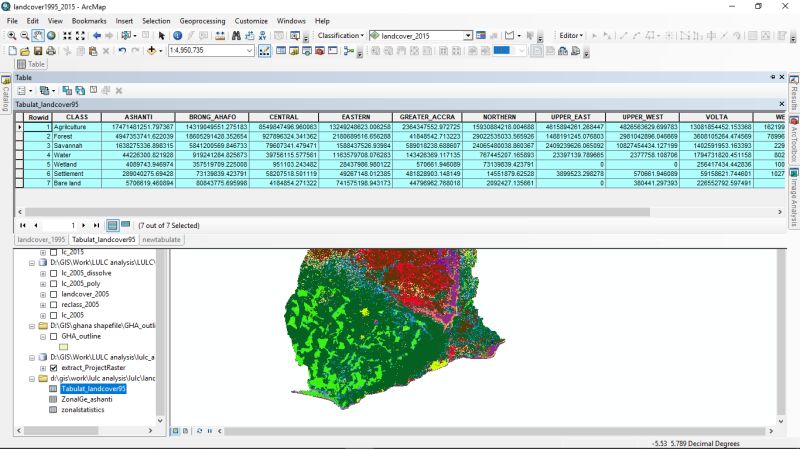Click the current record number field

(60, 225)
